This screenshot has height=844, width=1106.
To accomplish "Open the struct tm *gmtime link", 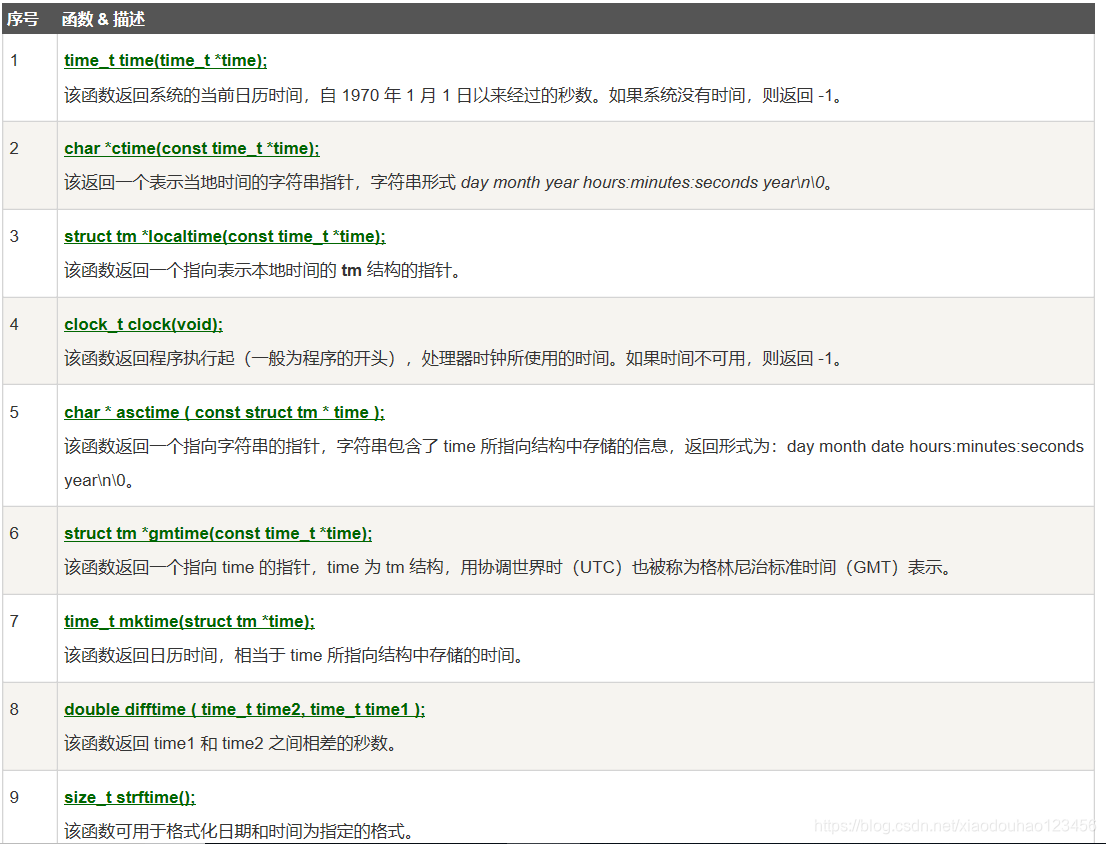I will [x=218, y=534].
